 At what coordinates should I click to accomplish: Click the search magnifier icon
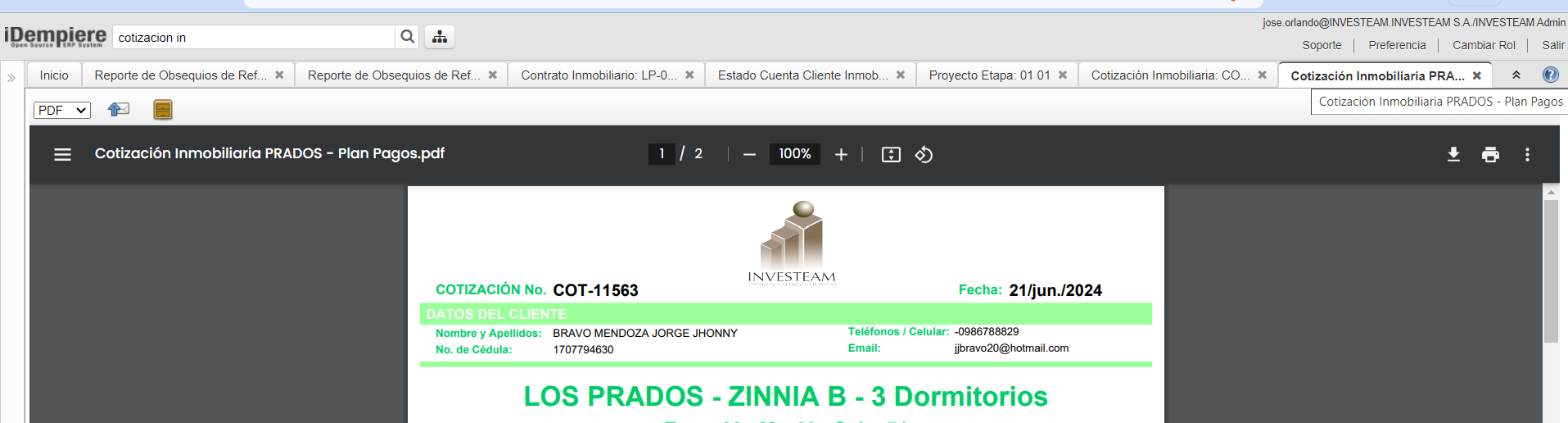point(407,37)
